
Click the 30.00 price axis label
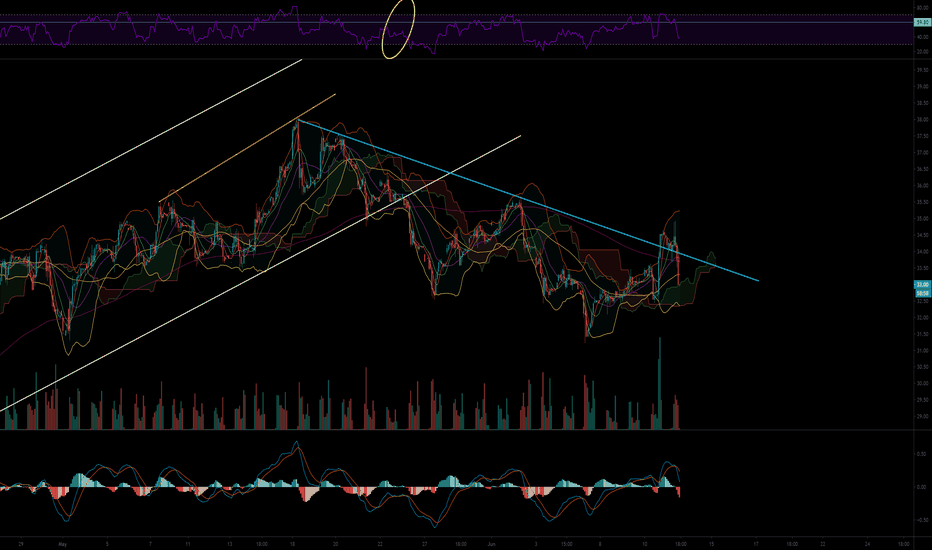point(922,384)
